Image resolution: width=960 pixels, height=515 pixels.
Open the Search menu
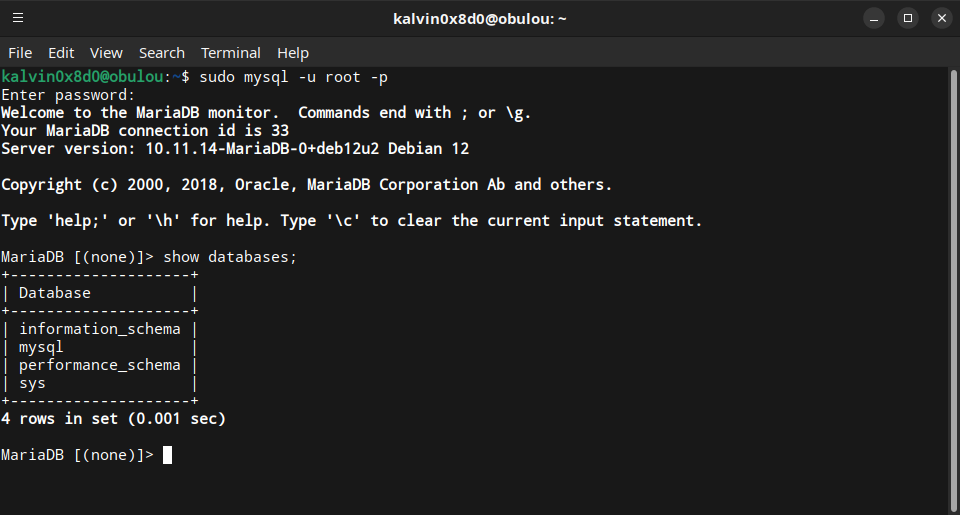click(x=161, y=53)
